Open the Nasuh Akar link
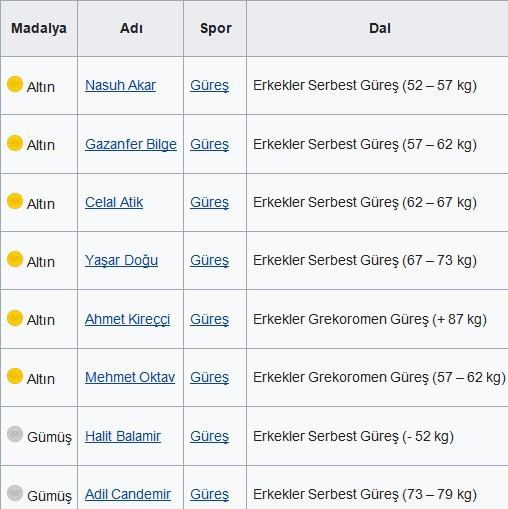The width and height of the screenshot is (508, 509). click(x=120, y=85)
